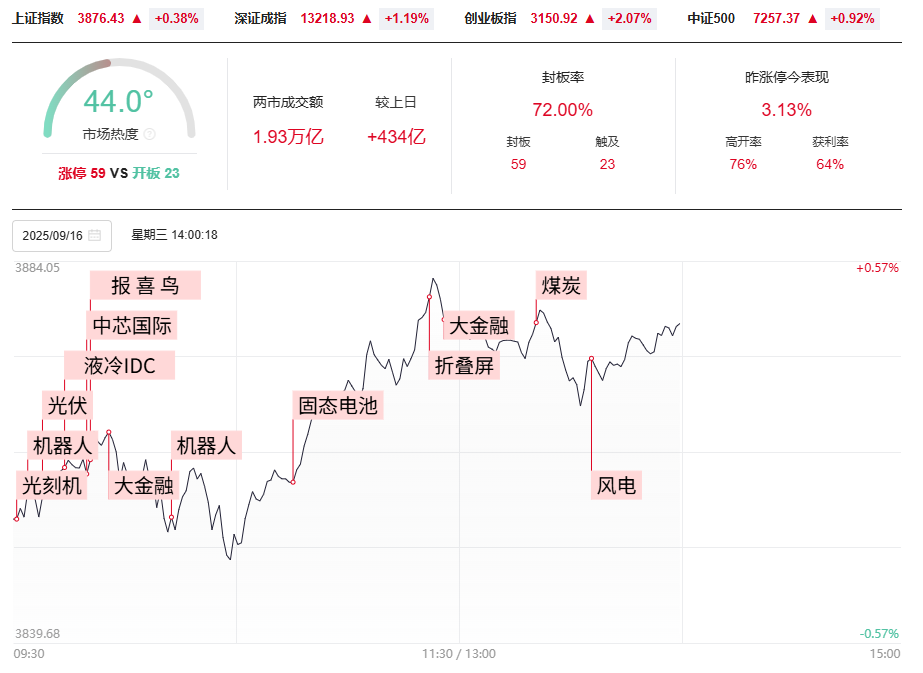923x673 pixels.
Task: Click the 报喜鸟 marker label on chart
Action: click(x=145, y=286)
